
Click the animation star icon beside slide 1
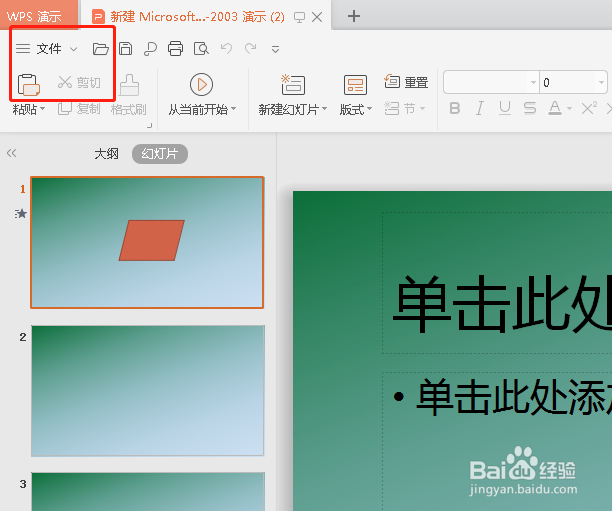[x=21, y=214]
